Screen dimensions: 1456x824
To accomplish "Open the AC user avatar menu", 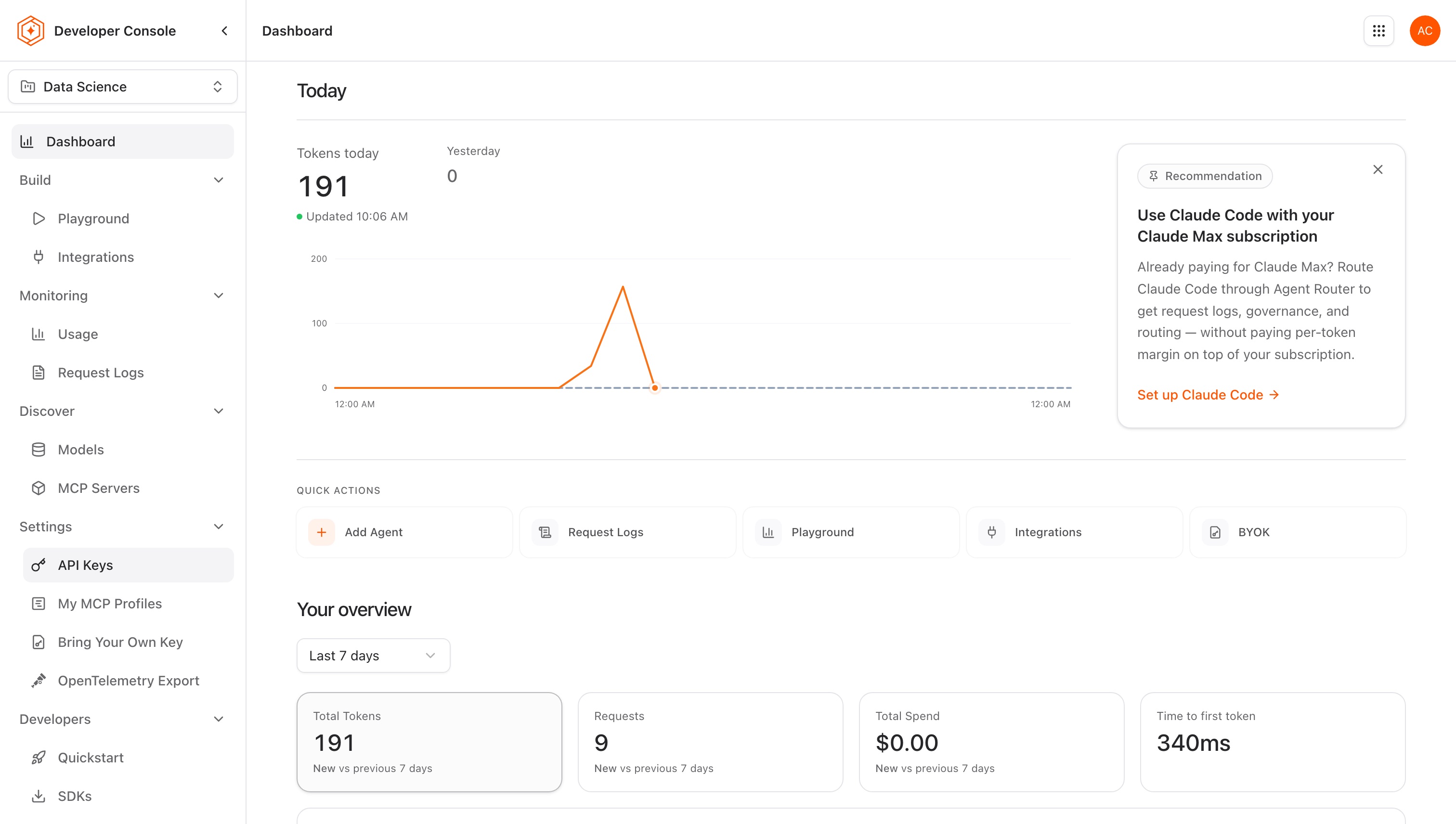I will coord(1425,30).
